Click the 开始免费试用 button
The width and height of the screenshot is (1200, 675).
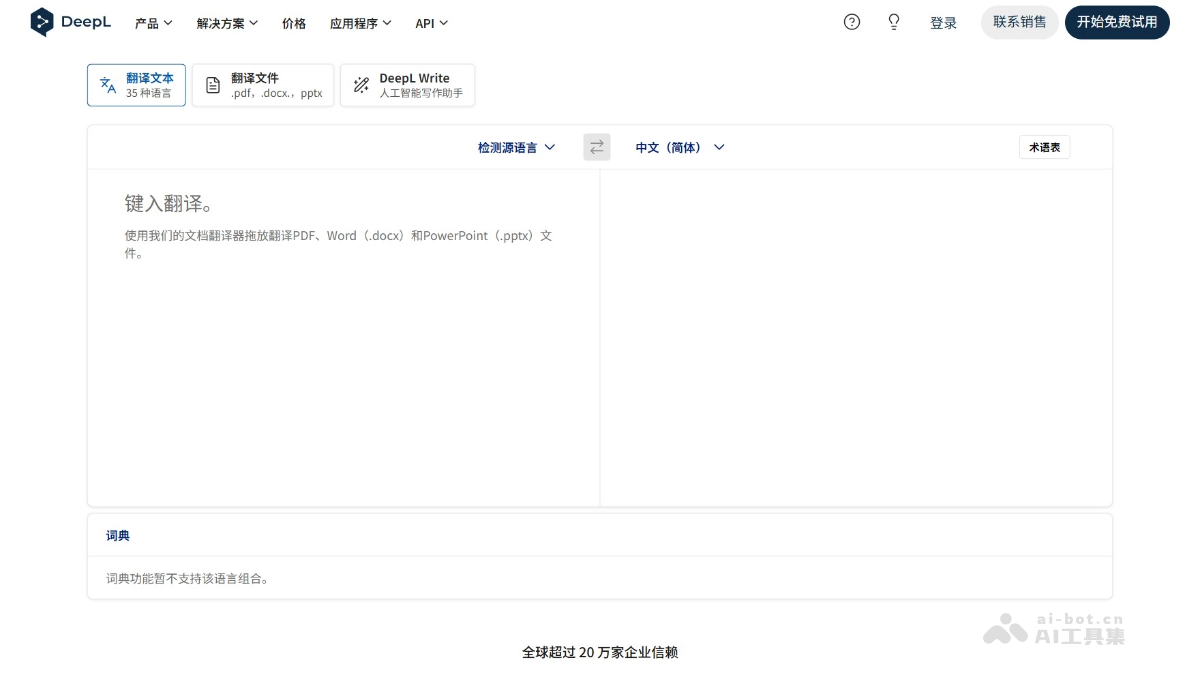coord(1117,22)
